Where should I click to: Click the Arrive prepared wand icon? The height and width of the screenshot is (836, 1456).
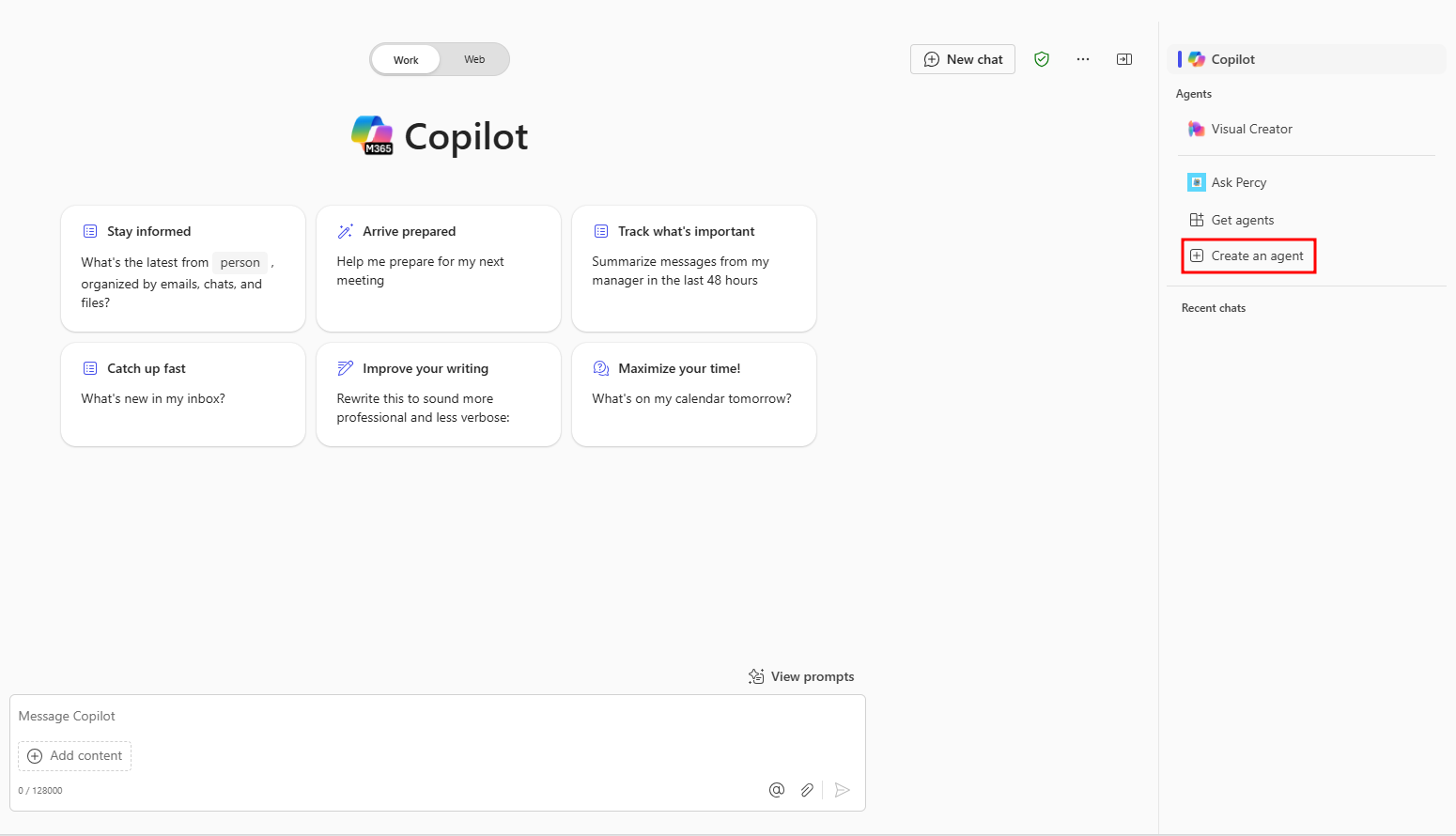[x=346, y=231]
